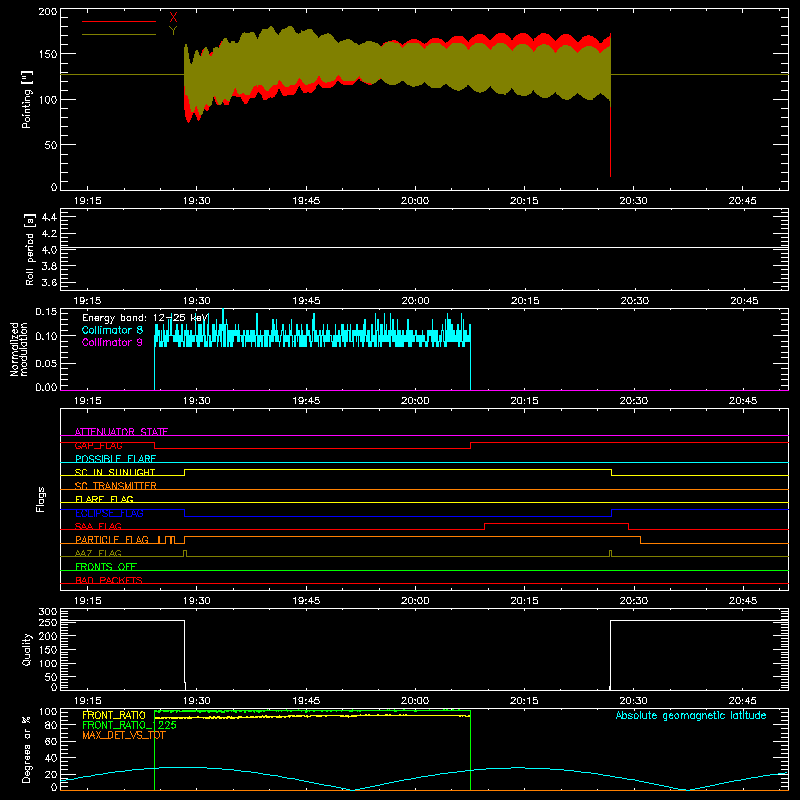Select the MAX_DET_VS_TOT legend entry
The height and width of the screenshot is (800, 800).
tap(124, 735)
